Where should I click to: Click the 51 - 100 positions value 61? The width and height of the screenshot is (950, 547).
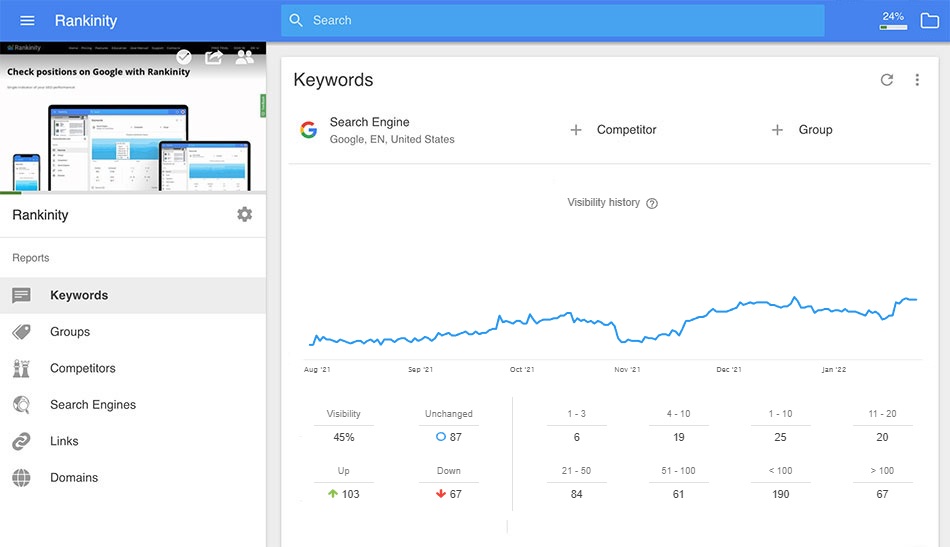[679, 494]
